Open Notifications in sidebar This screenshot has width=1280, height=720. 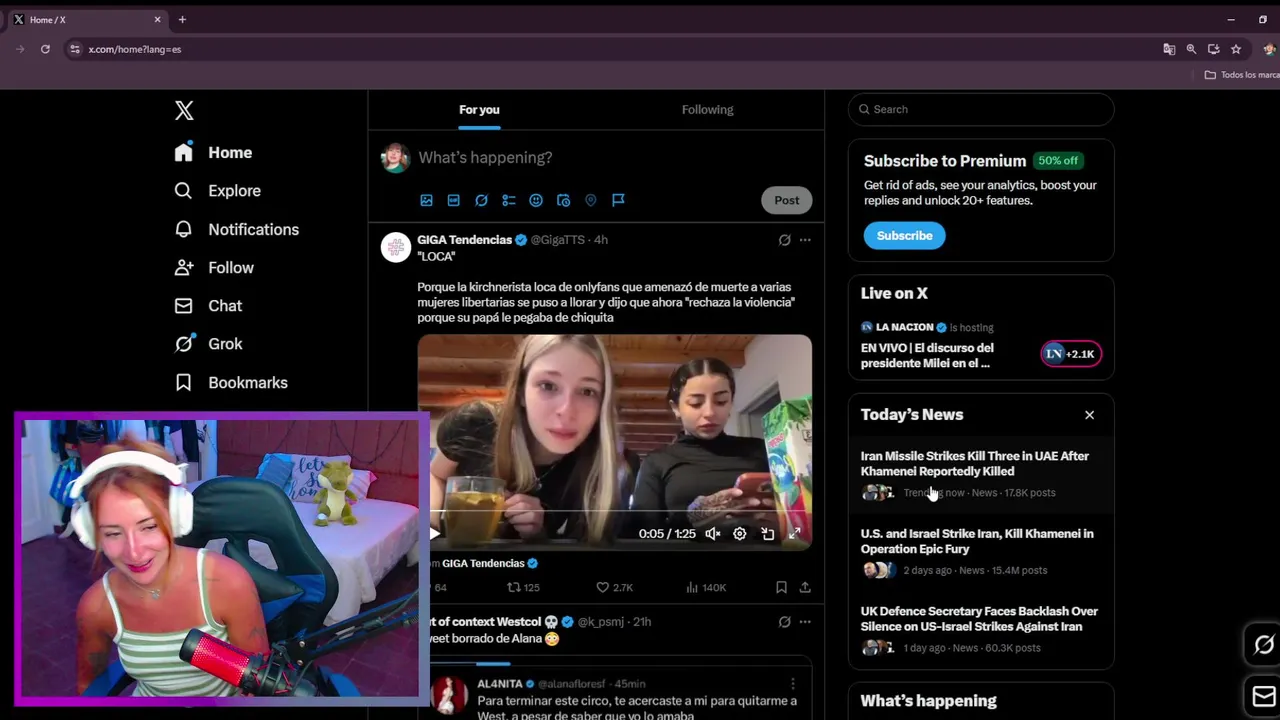(236, 229)
